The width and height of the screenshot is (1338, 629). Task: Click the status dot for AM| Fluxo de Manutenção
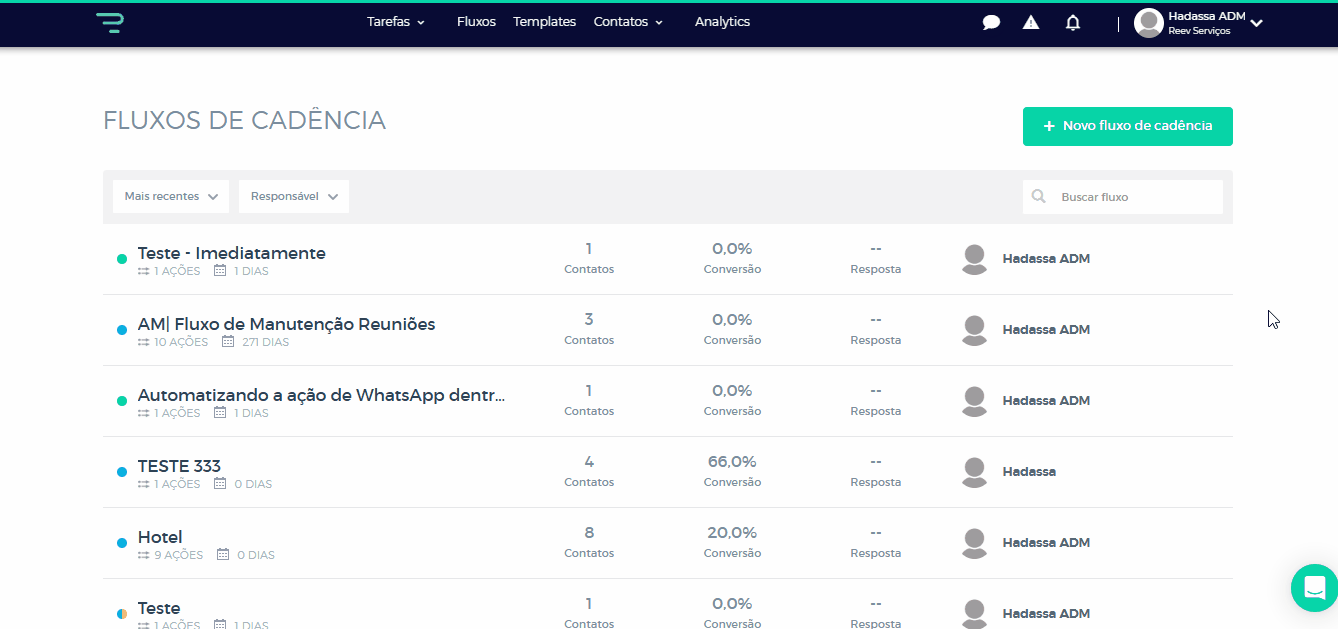[x=122, y=330]
